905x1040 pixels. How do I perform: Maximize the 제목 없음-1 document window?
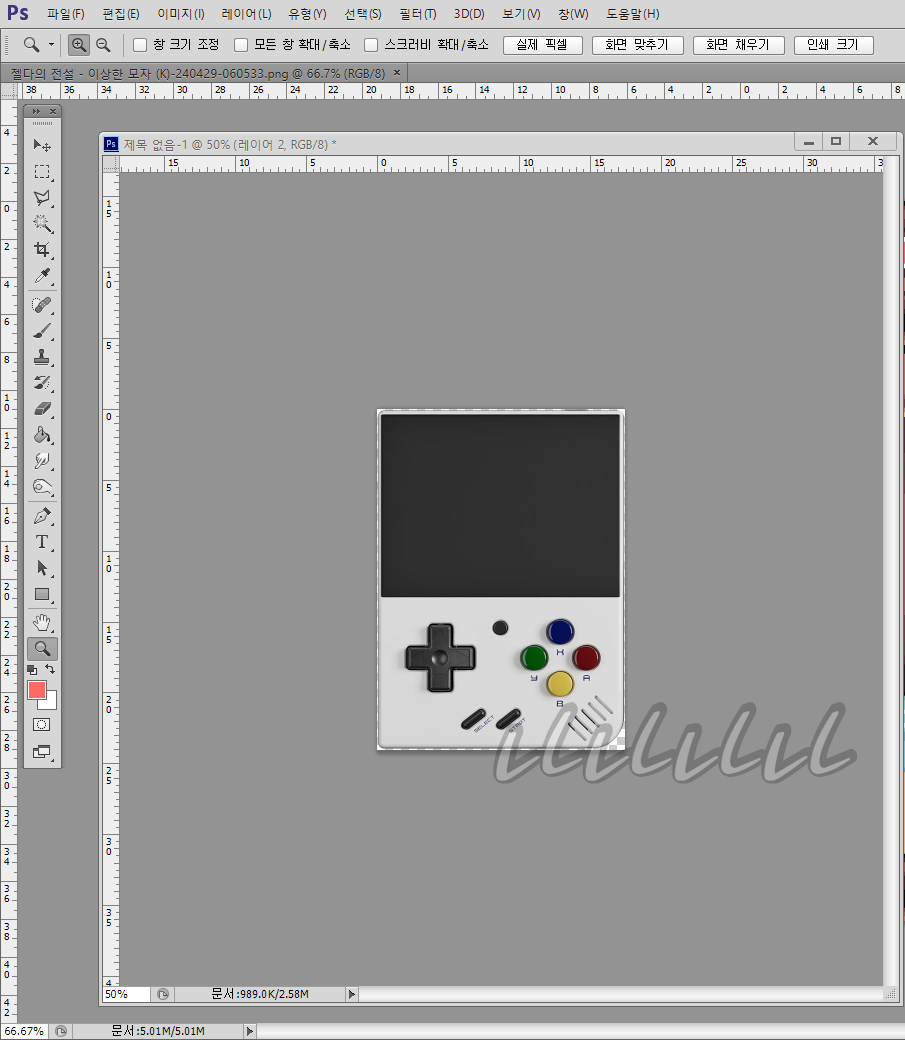click(836, 141)
